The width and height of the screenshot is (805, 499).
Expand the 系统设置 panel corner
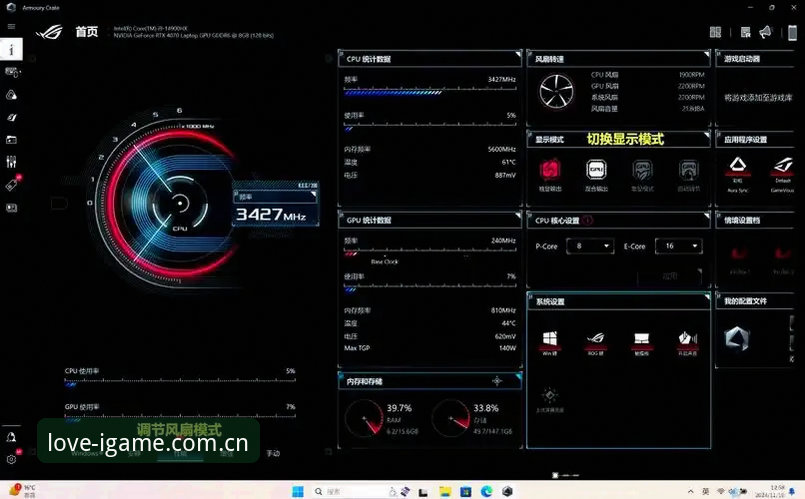(707, 296)
